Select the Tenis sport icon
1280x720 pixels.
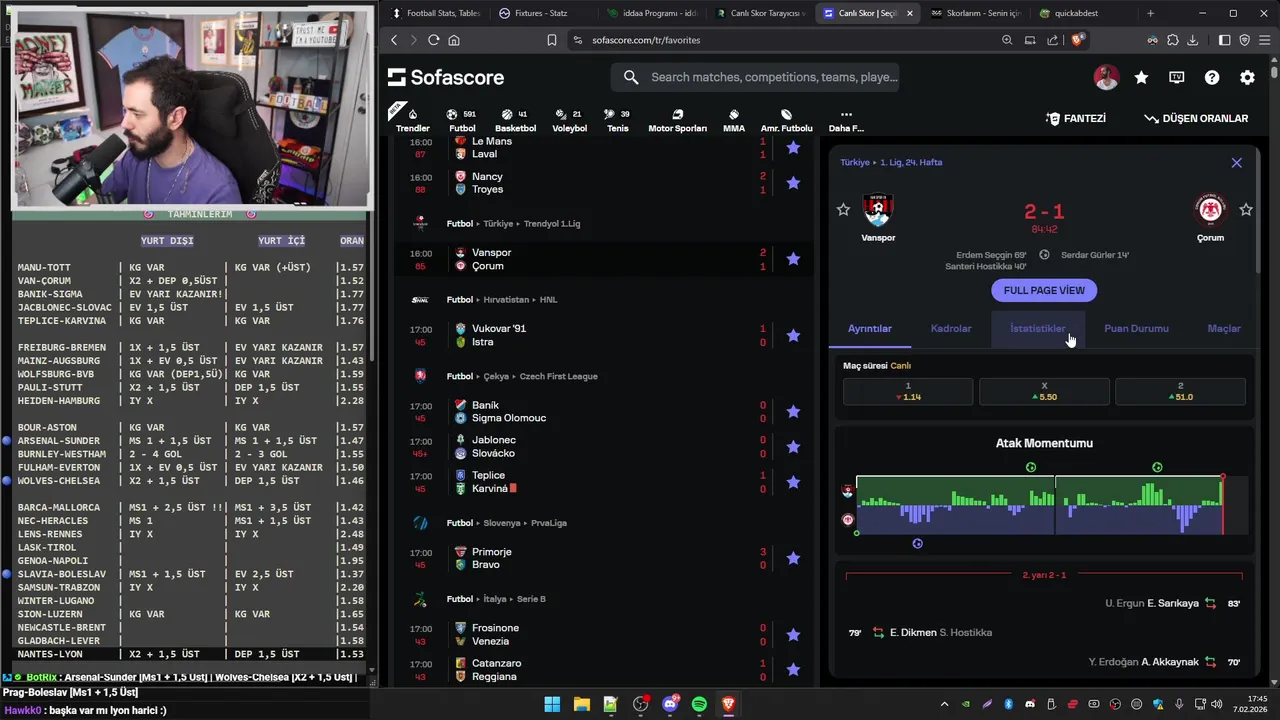pyautogui.click(x=618, y=120)
